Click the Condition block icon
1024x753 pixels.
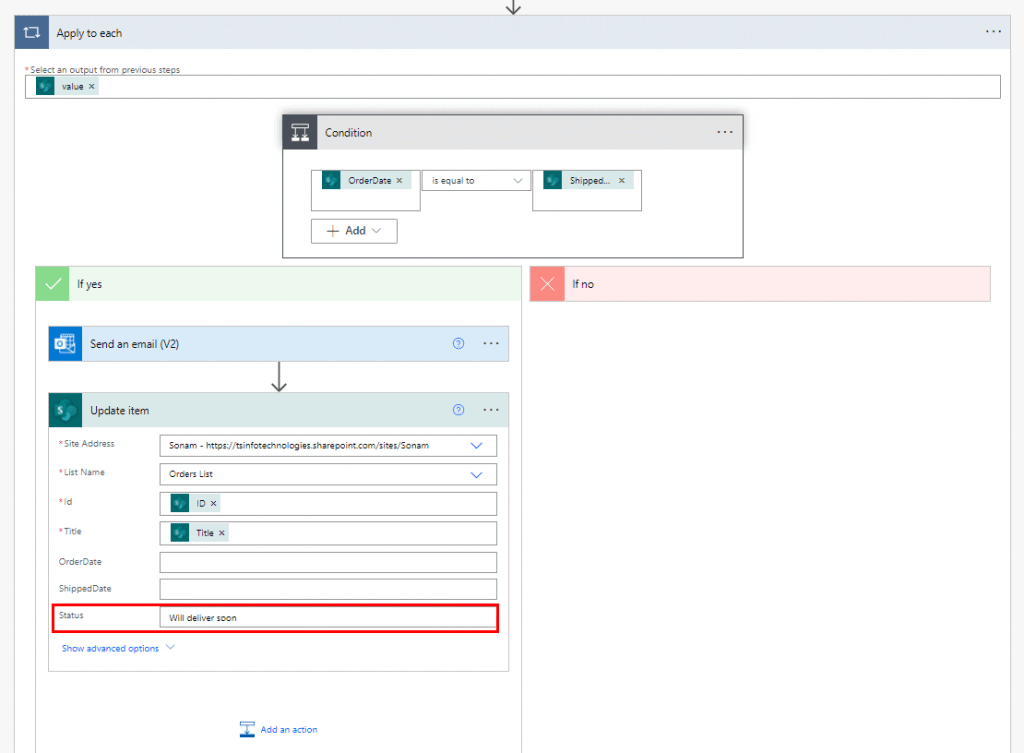(x=300, y=133)
